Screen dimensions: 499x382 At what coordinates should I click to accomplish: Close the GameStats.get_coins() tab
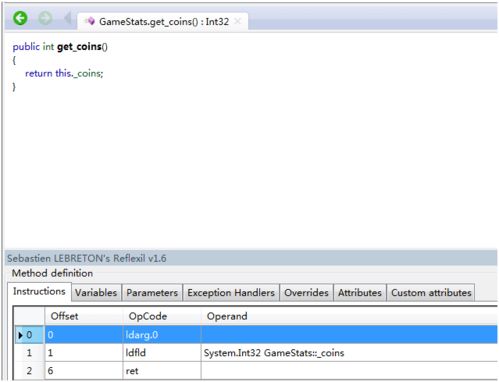click(x=237, y=21)
